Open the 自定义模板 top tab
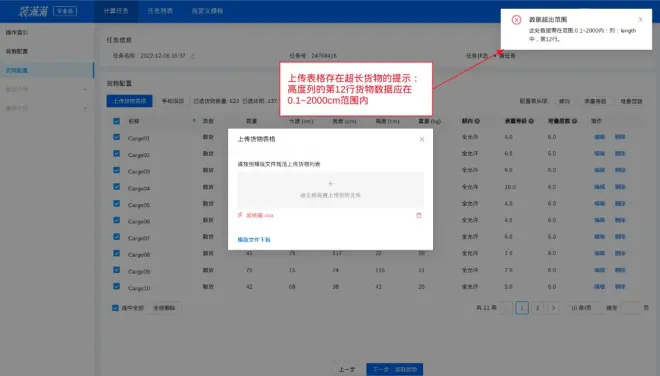 tap(207, 11)
